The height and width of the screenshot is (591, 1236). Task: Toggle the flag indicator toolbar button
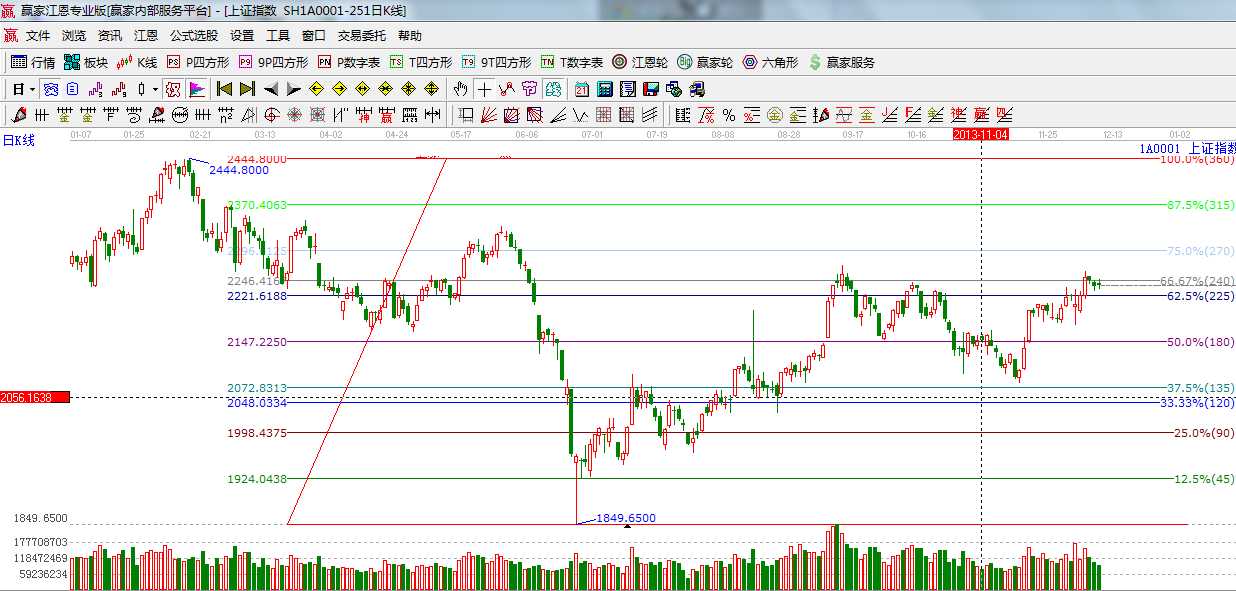click(x=196, y=89)
